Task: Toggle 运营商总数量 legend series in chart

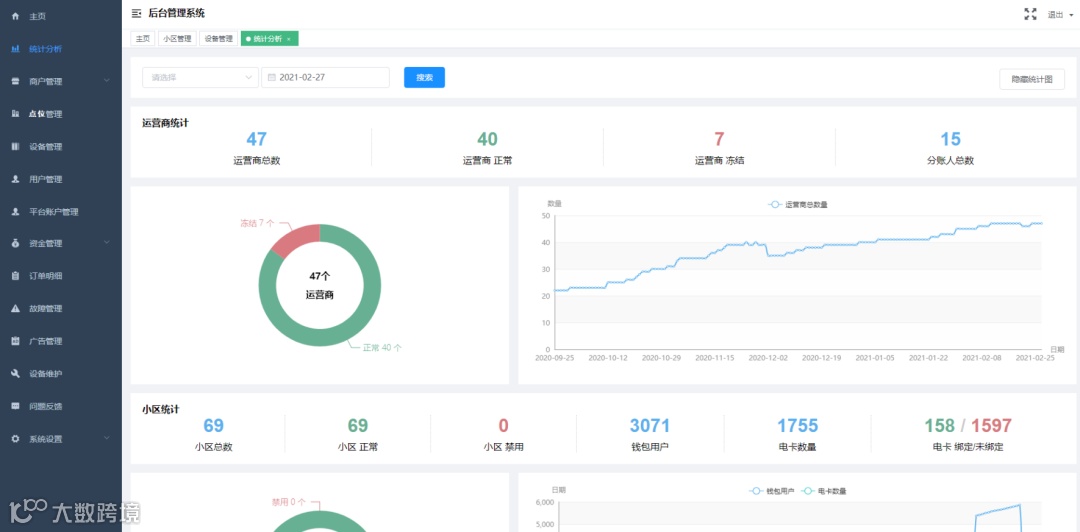Action: [x=798, y=205]
